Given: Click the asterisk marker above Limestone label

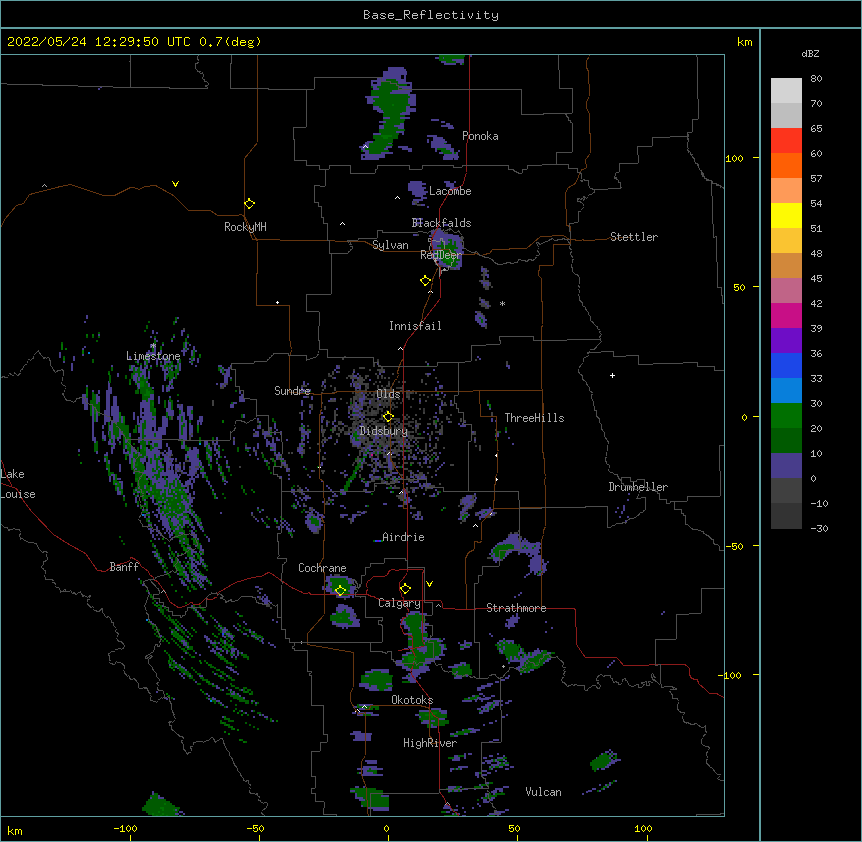Looking at the screenshot, I should click(153, 346).
